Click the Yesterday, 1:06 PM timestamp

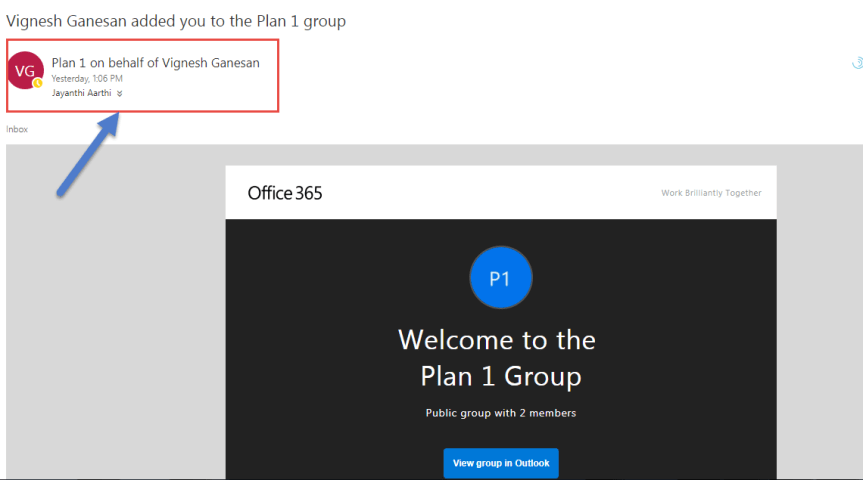[x=87, y=78]
